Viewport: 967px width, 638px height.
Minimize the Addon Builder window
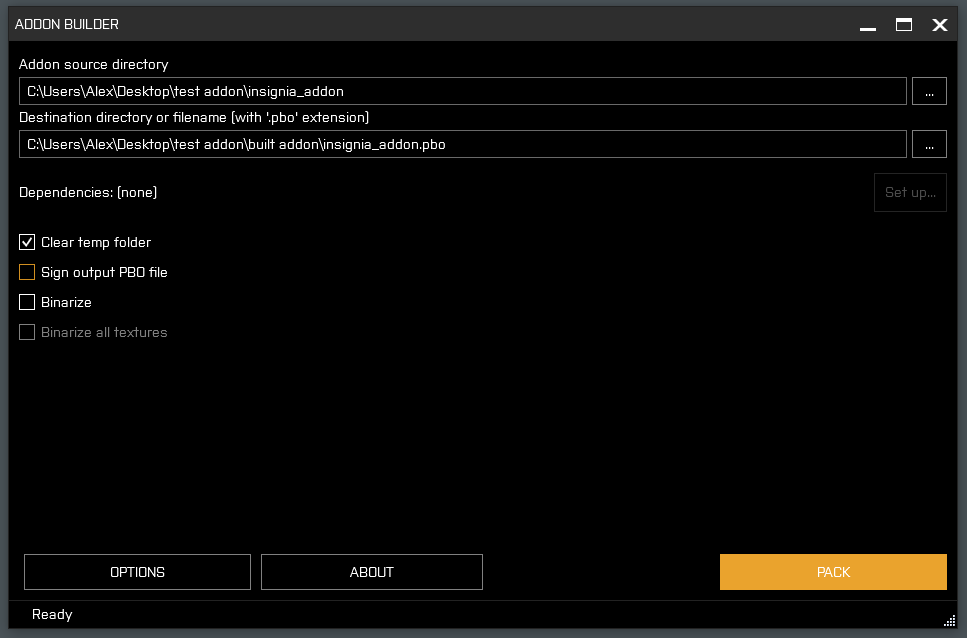869,25
